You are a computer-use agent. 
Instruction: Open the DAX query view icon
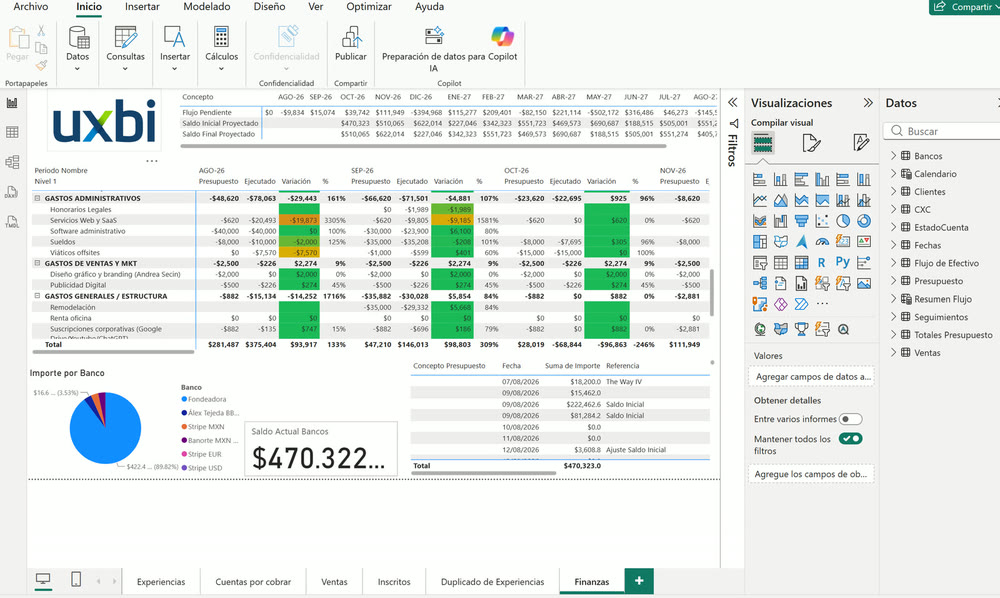12,192
